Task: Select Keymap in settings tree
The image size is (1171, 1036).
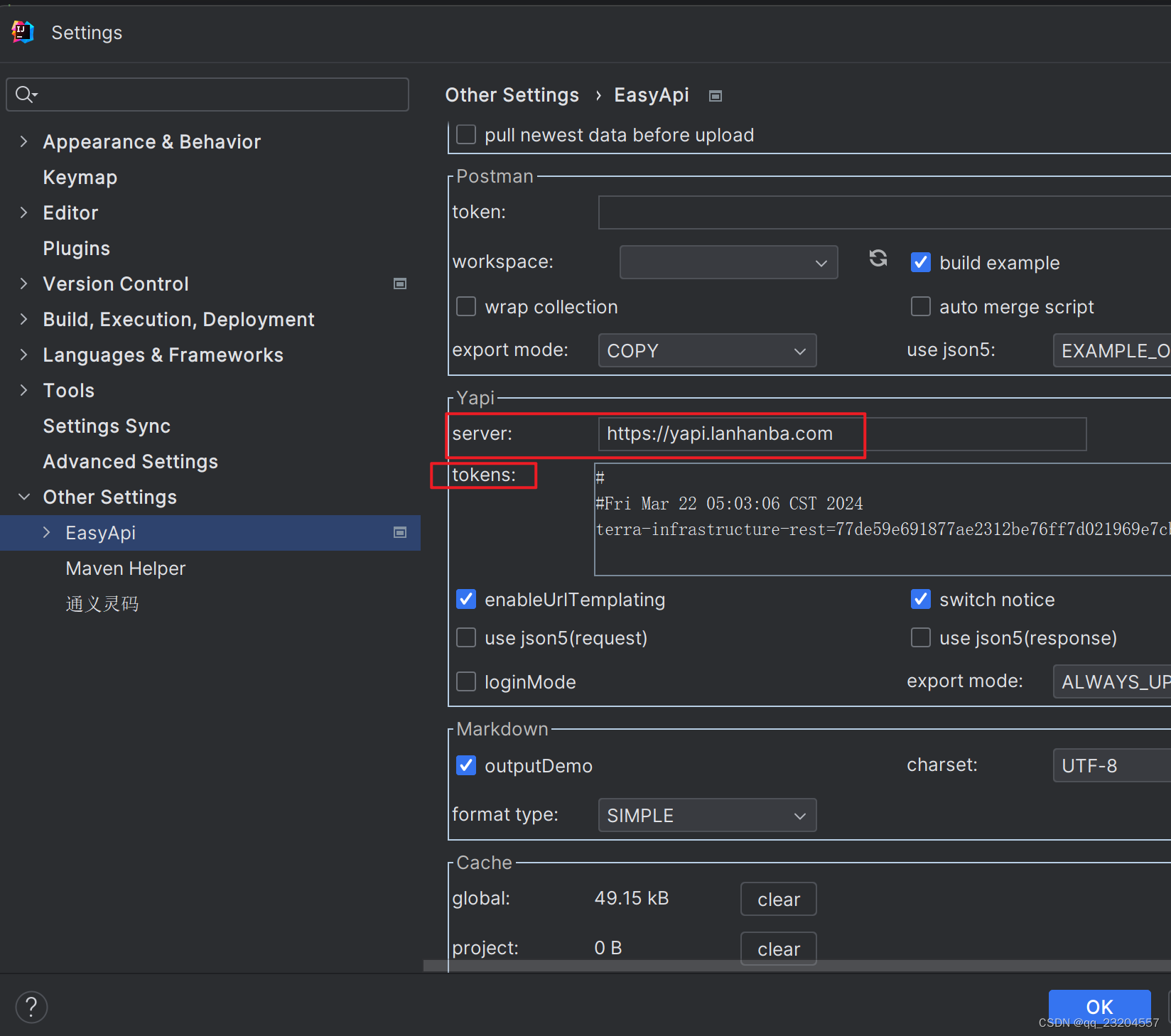Action: click(80, 177)
